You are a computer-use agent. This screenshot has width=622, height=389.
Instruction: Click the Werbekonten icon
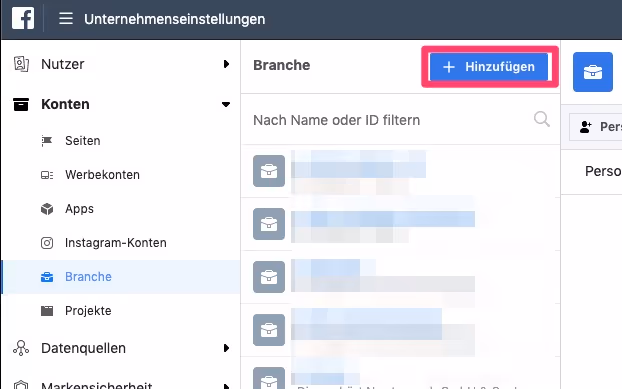point(47,175)
